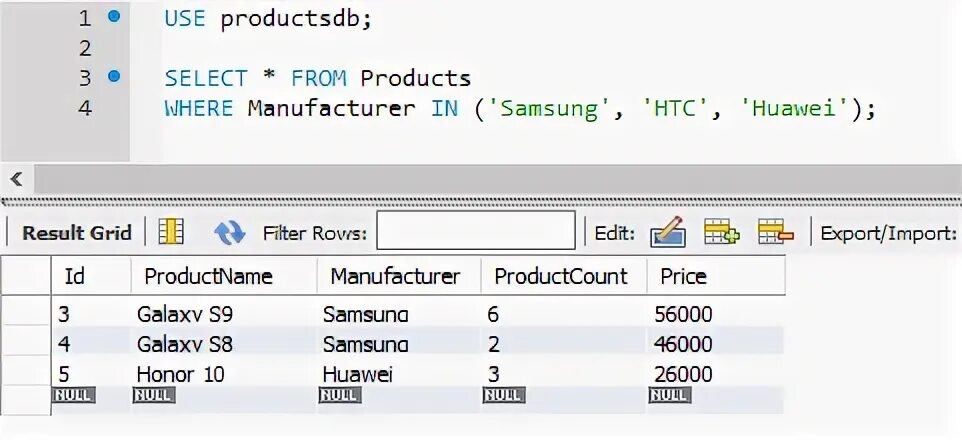Refresh the result grid data

(229, 233)
